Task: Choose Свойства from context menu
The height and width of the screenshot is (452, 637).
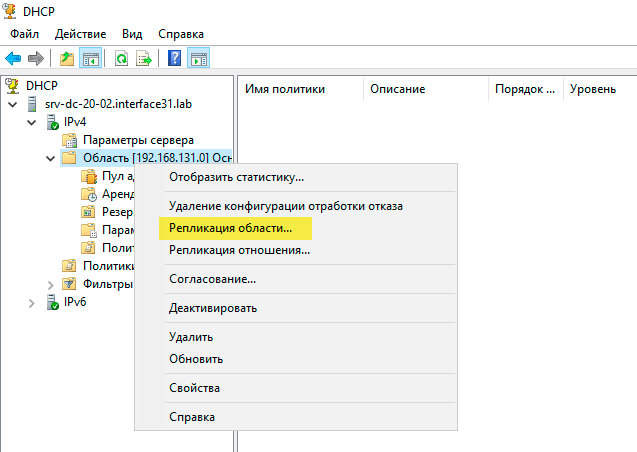Action: point(296,388)
